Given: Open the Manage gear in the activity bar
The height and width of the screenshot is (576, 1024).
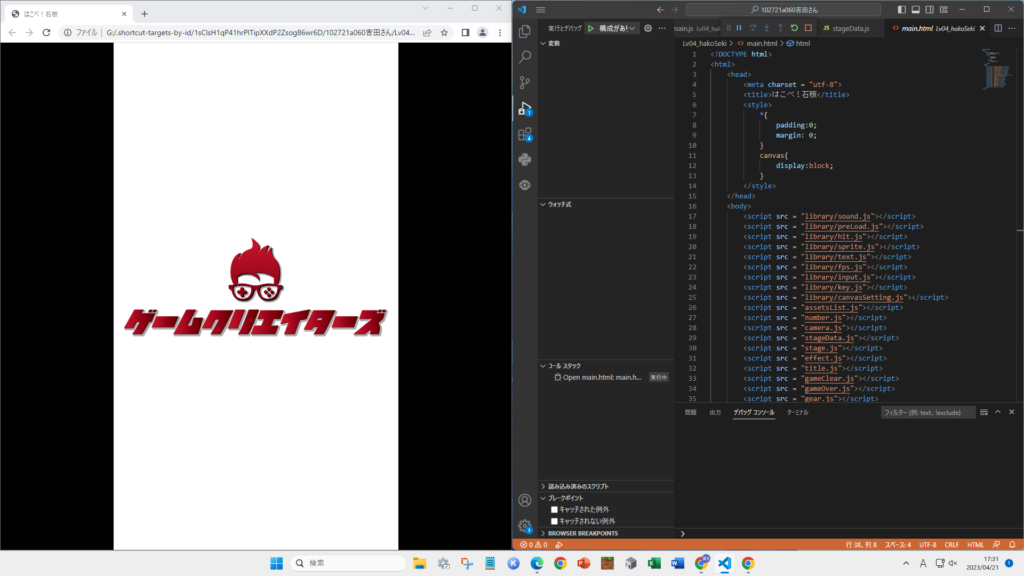Looking at the screenshot, I should (525, 526).
